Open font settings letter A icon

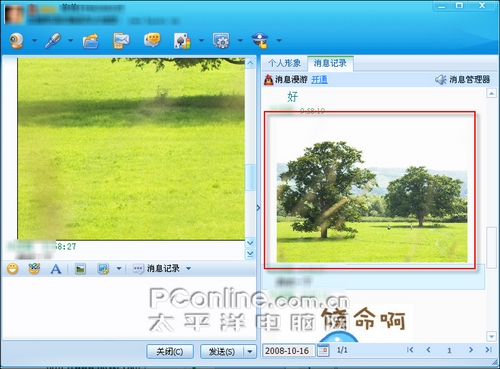pos(56,269)
